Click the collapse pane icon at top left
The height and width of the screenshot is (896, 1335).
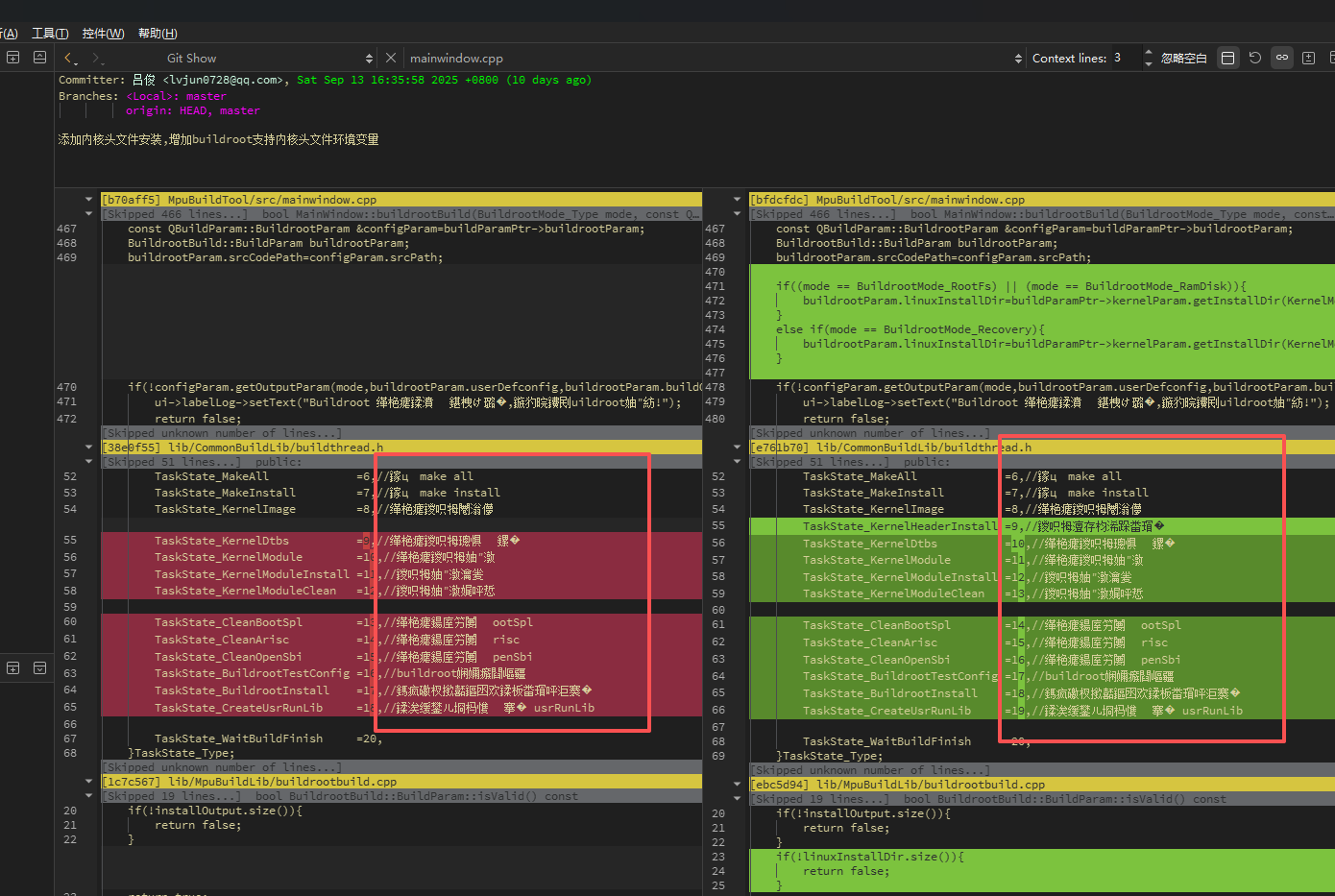(39, 58)
